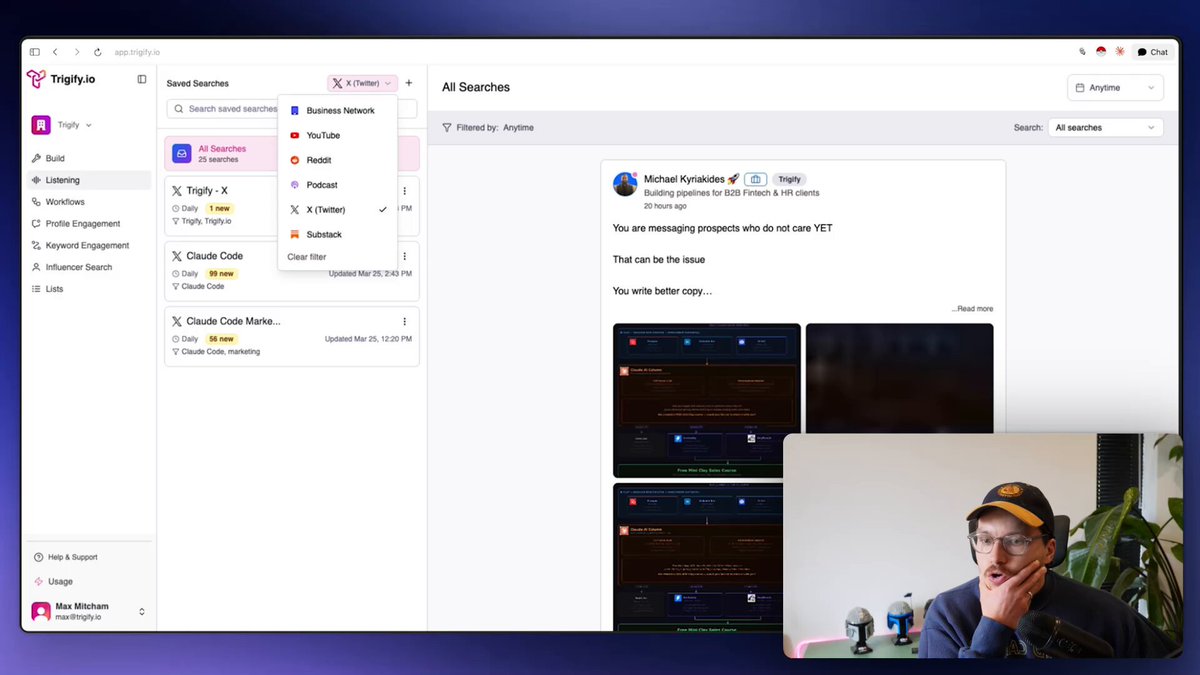This screenshot has height=675, width=1200.
Task: Open the dark second post image thumbnail
Action: (900, 378)
